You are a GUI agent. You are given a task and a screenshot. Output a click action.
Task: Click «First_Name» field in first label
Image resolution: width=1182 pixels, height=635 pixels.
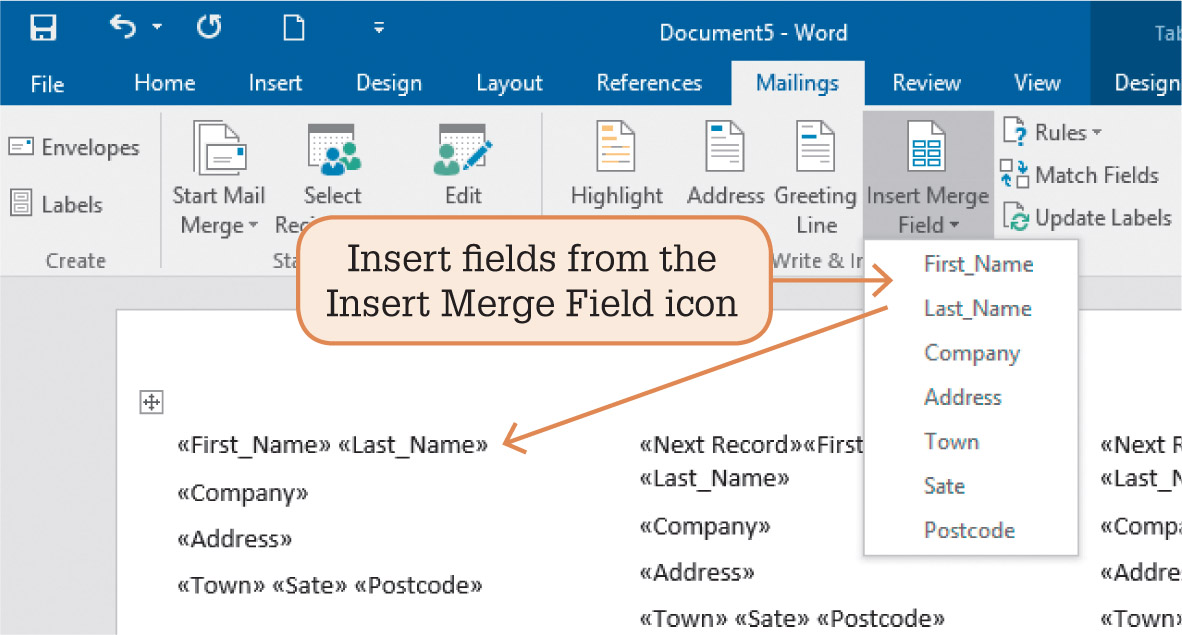tap(254, 445)
